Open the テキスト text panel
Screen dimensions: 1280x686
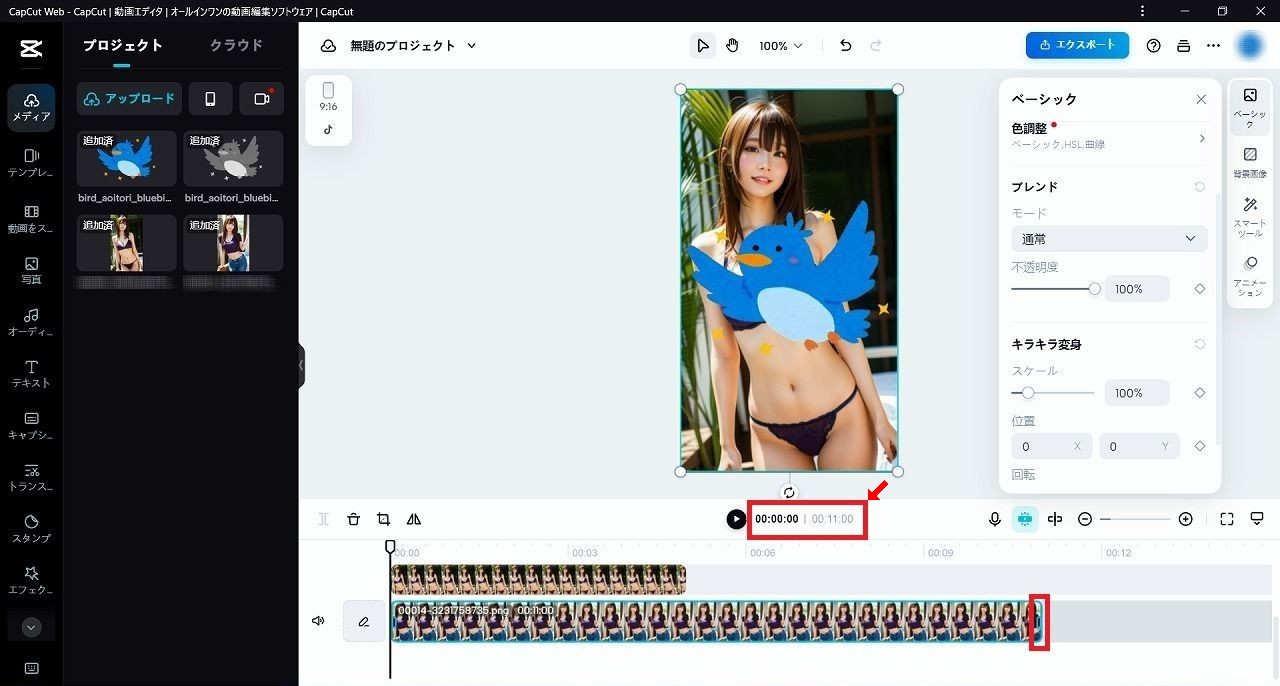pos(31,373)
